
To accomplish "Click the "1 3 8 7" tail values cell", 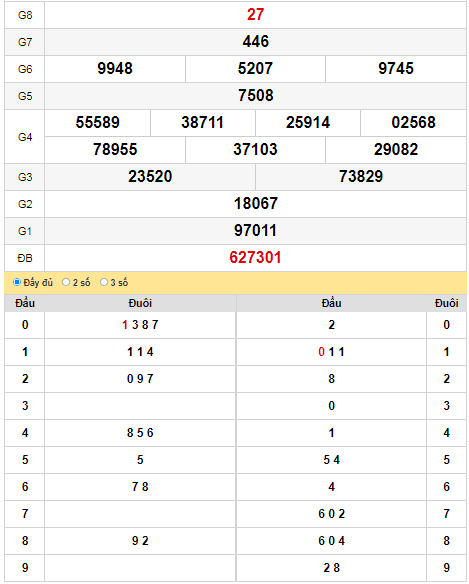I will tap(140, 325).
